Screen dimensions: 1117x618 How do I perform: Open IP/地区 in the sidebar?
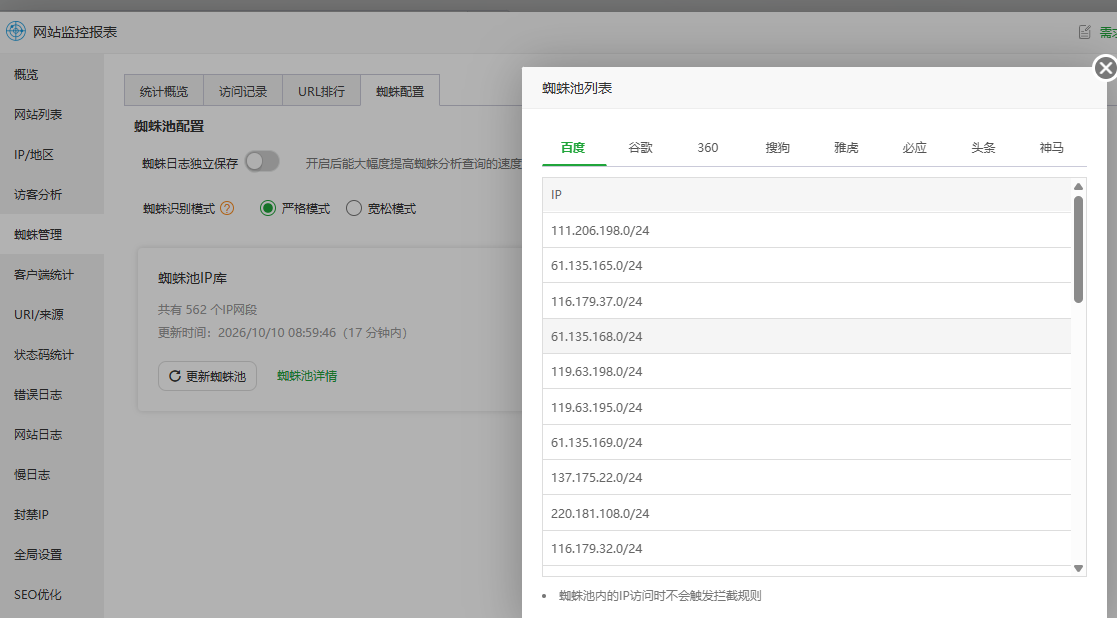pos(52,154)
